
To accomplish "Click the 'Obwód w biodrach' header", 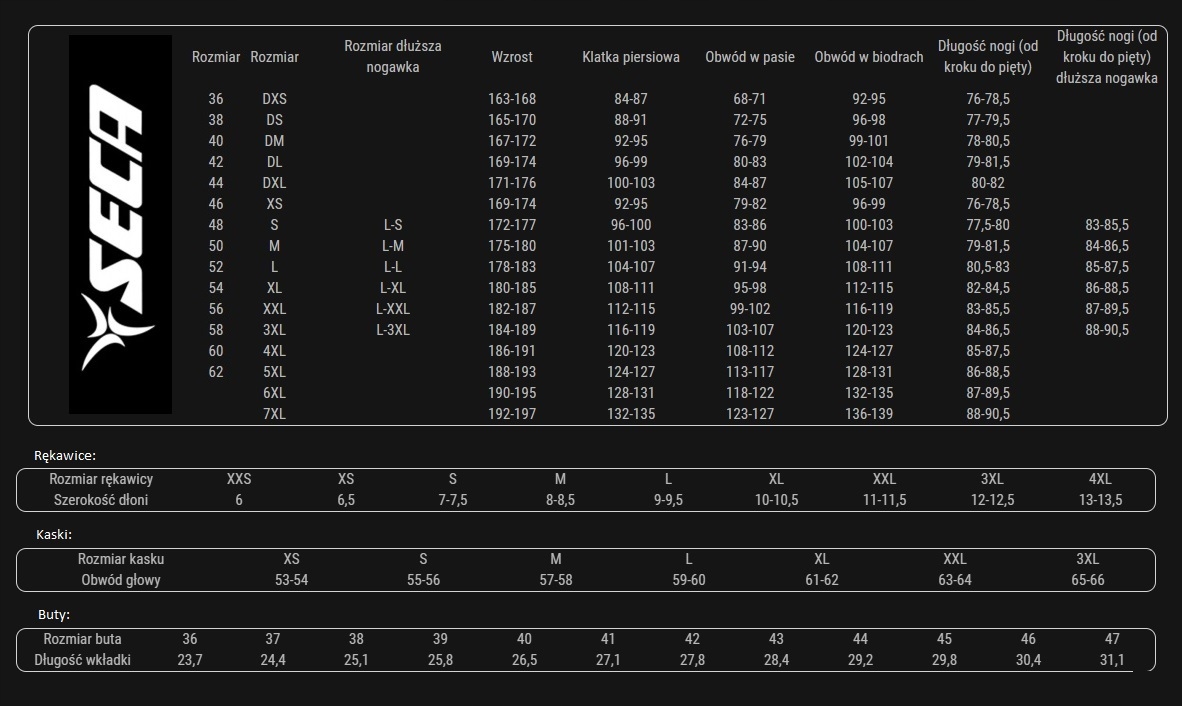I will pos(868,57).
